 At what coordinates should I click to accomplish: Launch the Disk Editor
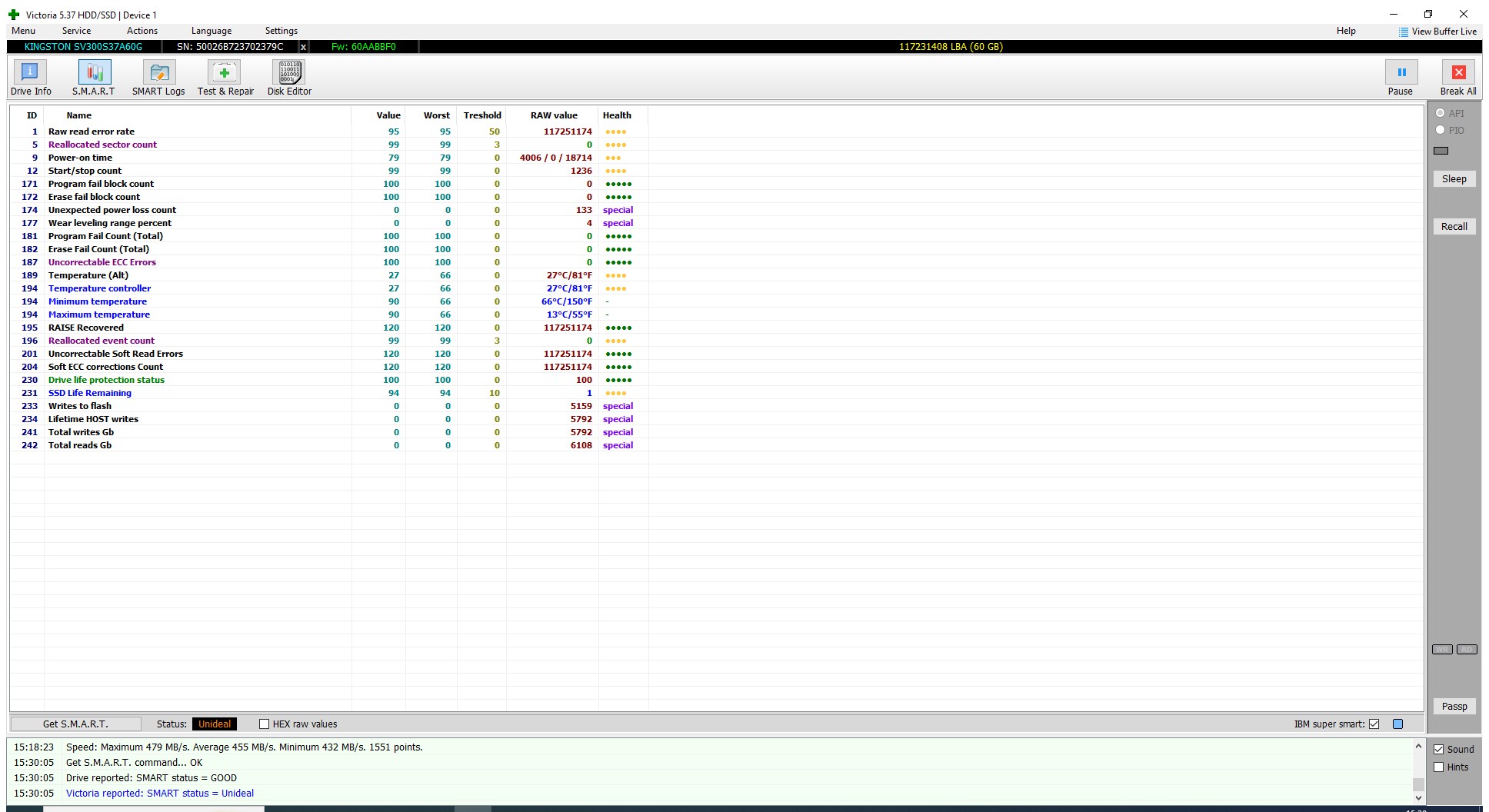click(289, 78)
